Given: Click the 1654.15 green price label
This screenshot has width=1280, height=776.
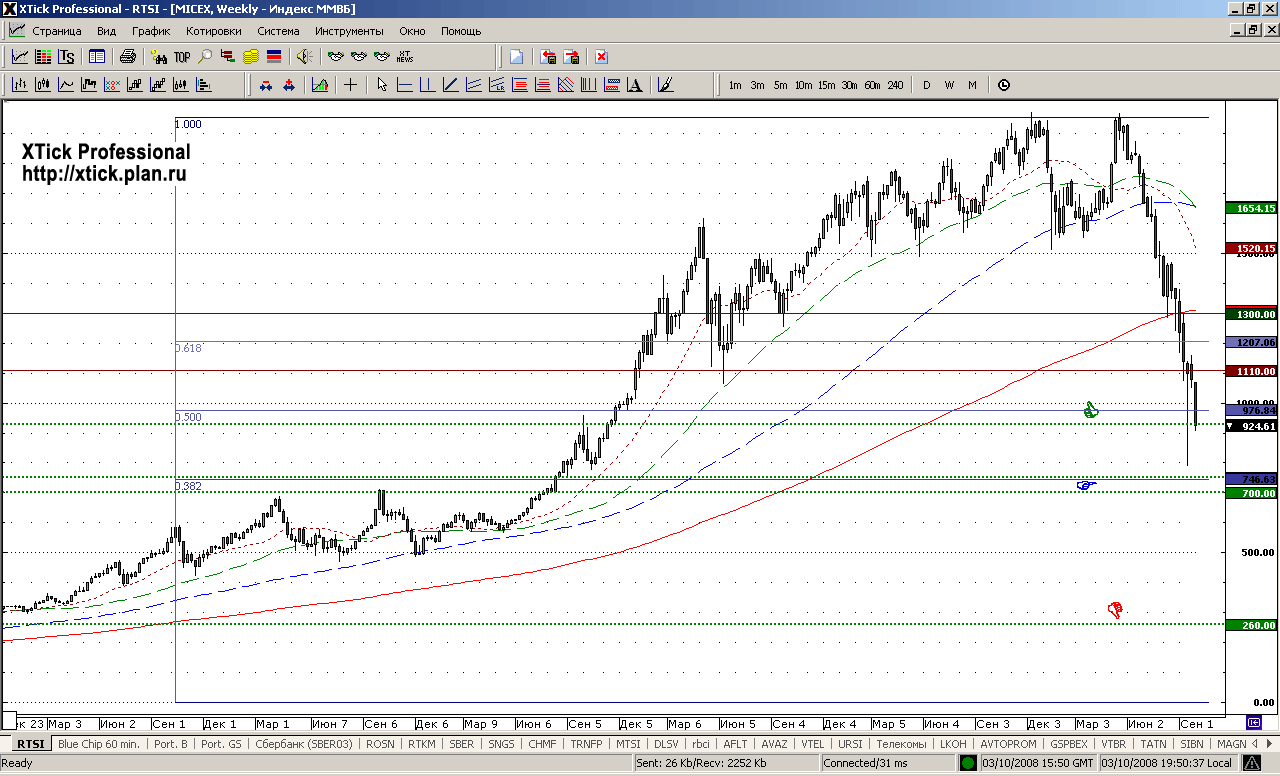Looking at the screenshot, I should [1251, 208].
